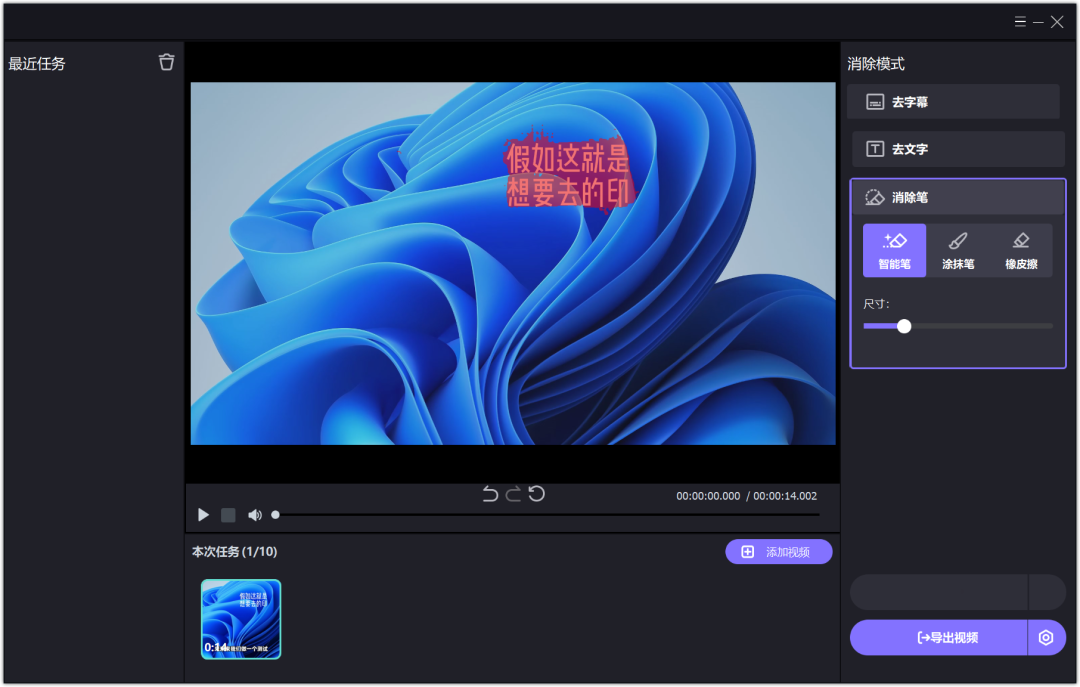Click the 消除模式 panel heading
Screen dimensions: 1080x687
[875, 64]
